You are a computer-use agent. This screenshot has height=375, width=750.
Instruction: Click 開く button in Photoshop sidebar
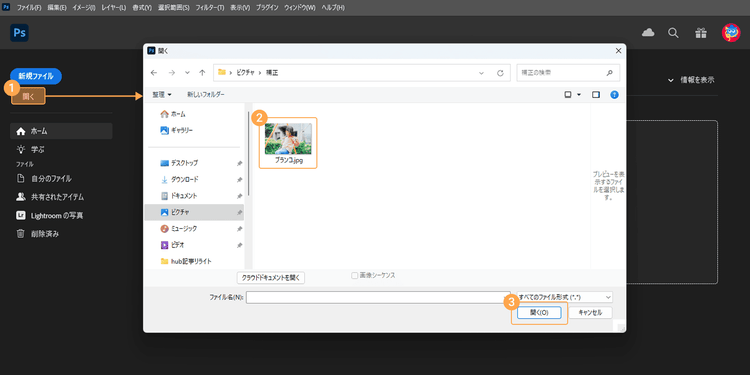(28, 96)
